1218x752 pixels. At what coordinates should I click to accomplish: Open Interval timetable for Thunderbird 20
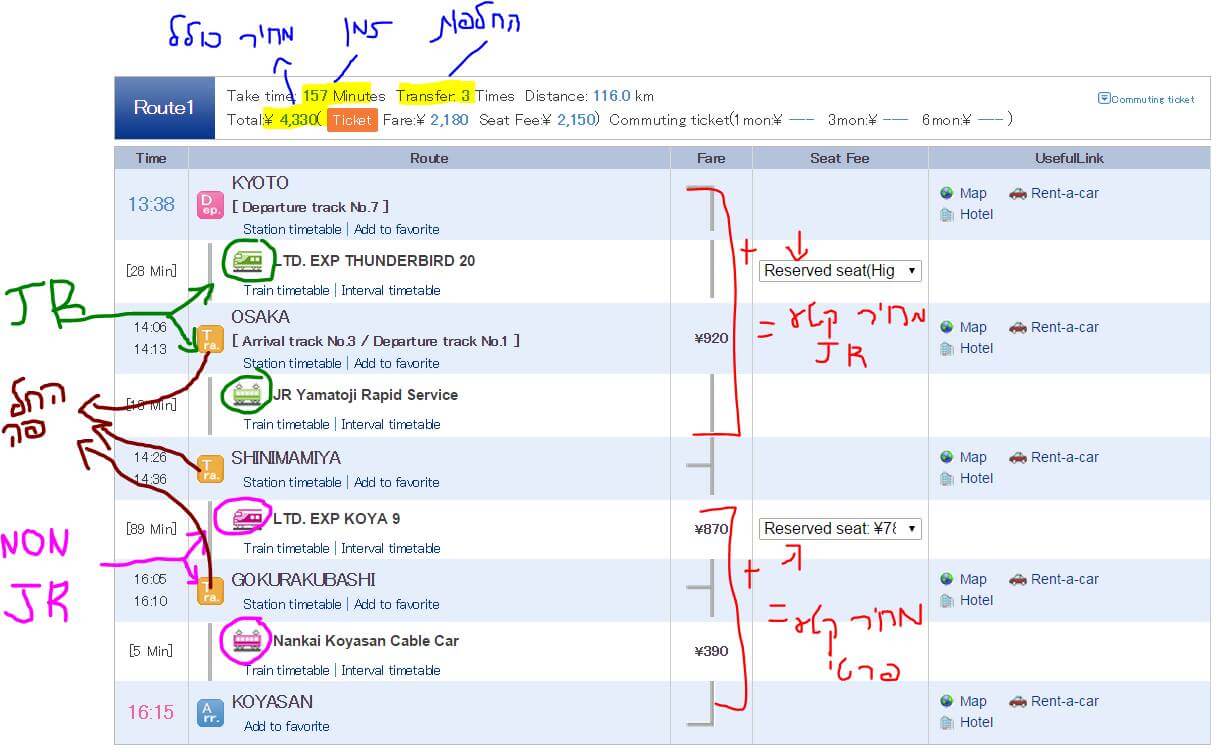[390, 290]
